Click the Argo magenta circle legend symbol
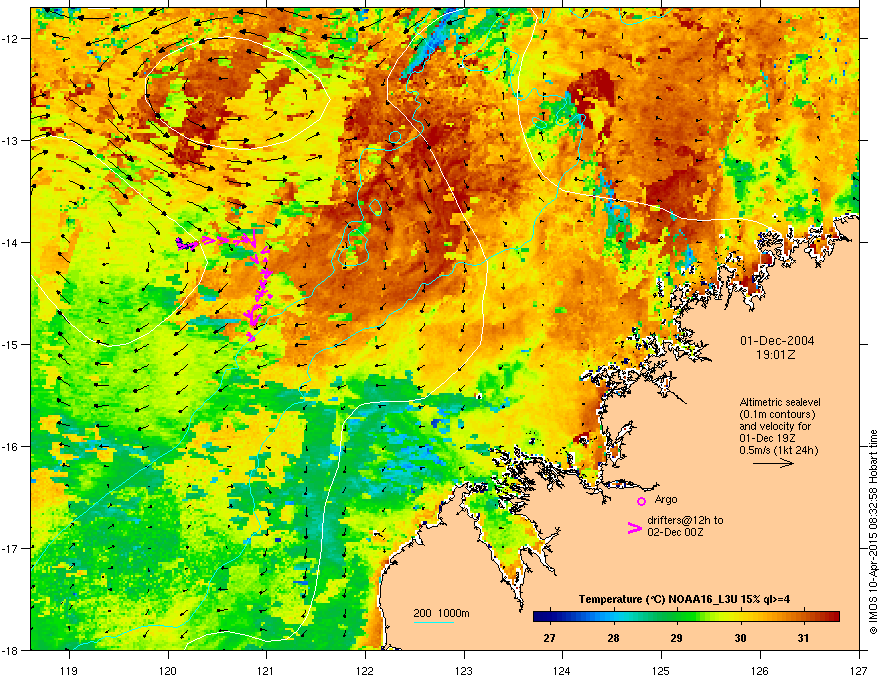Viewport: 880px width, 680px height. click(641, 501)
